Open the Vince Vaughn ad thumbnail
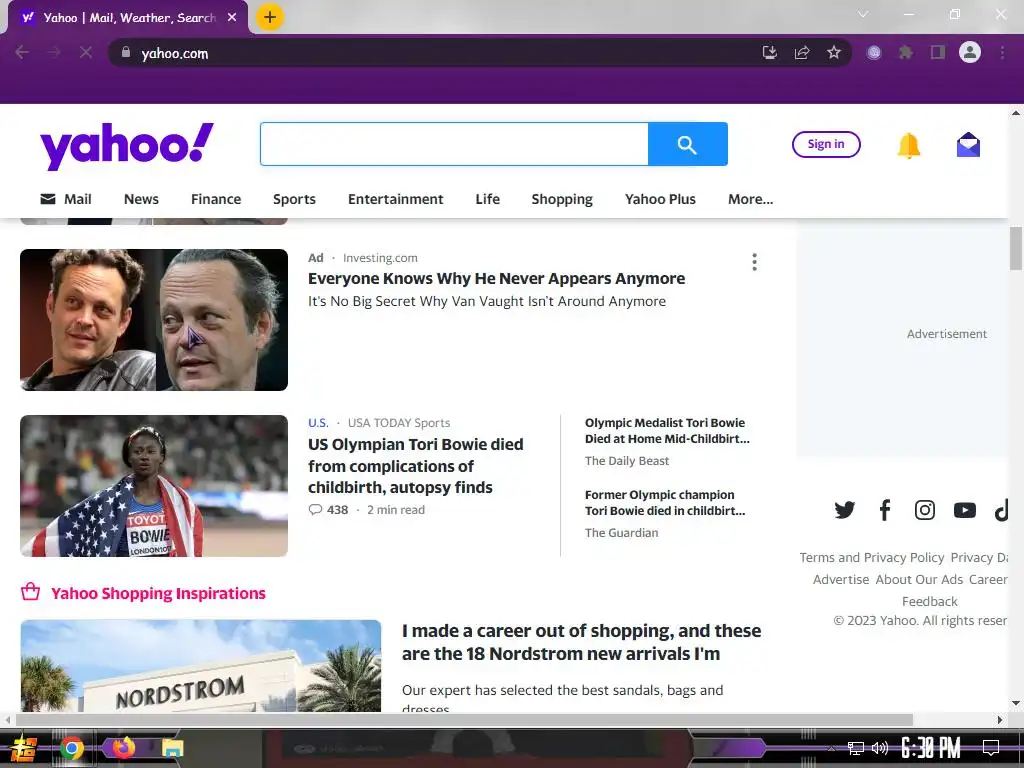Viewport: 1024px width, 768px height. [x=154, y=320]
